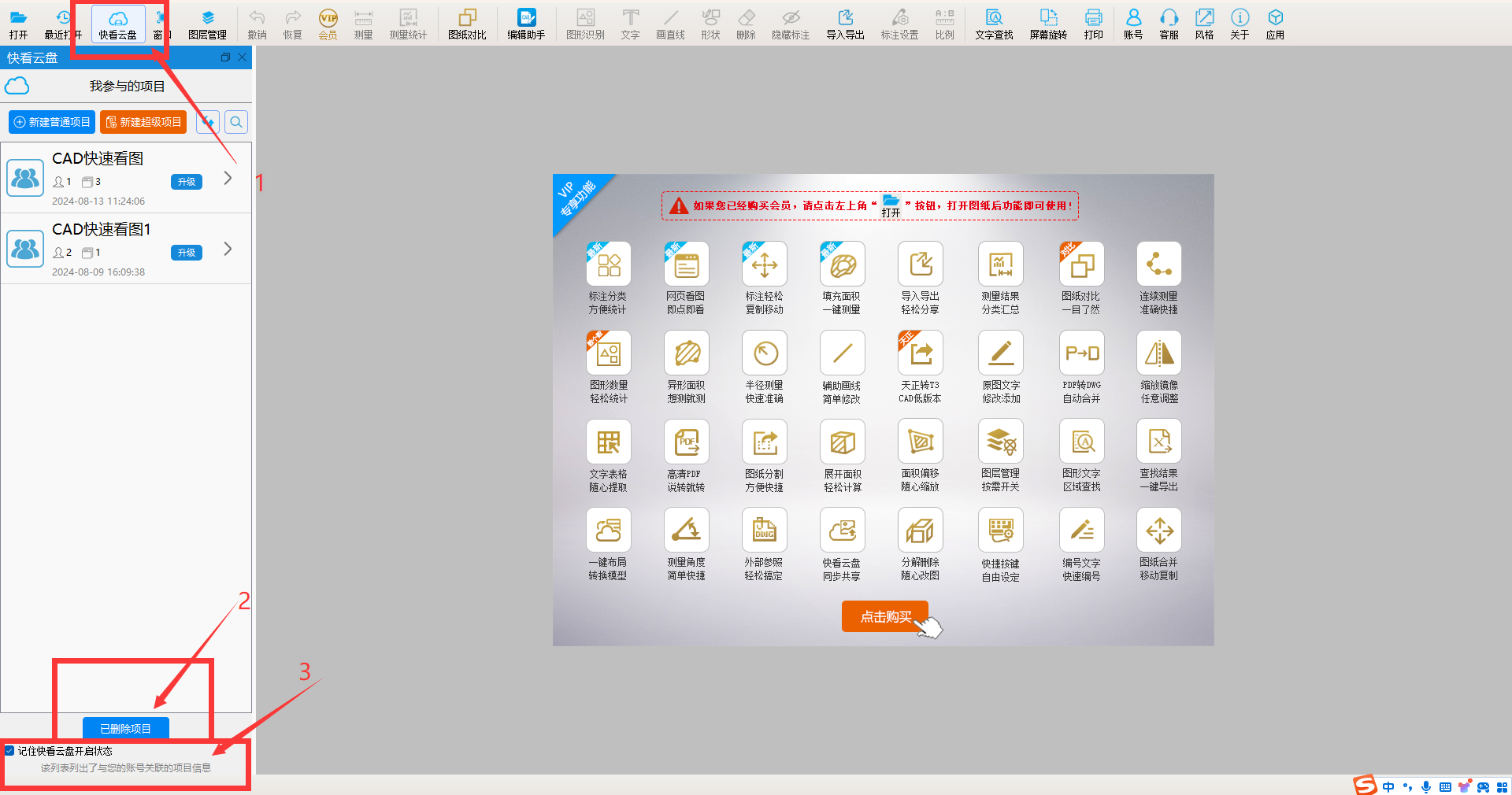Open the 图层管理 layer manager icon
Viewport: 1512px width, 795px height.
[207, 24]
